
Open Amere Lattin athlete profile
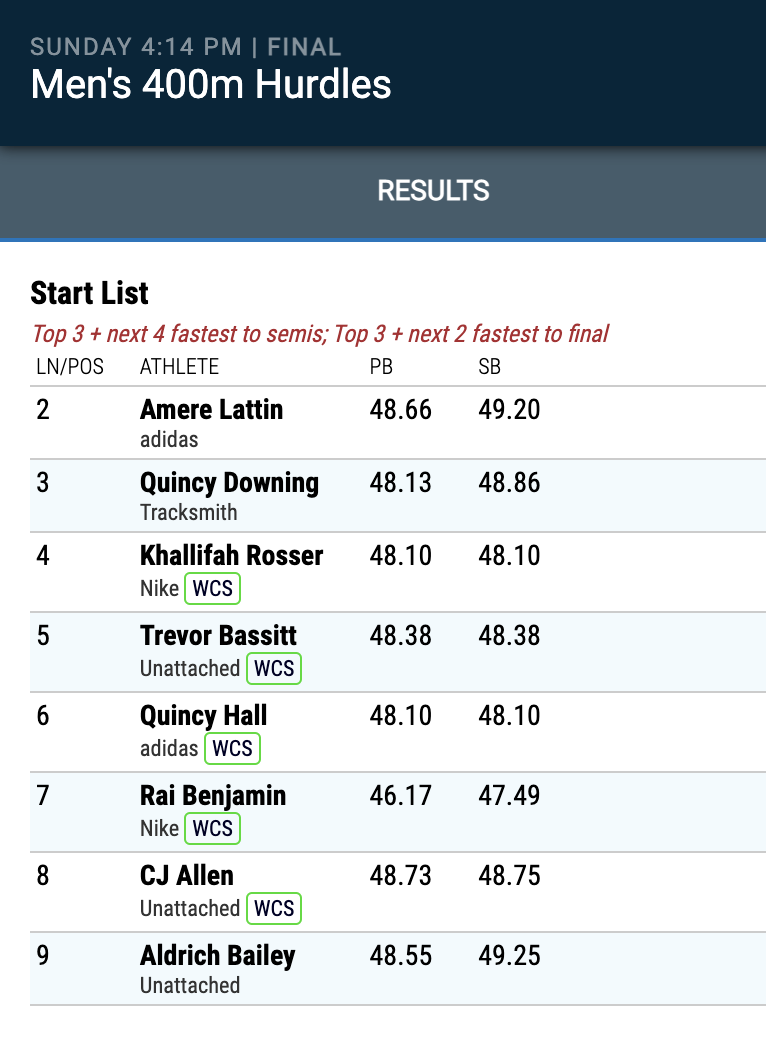[212, 409]
